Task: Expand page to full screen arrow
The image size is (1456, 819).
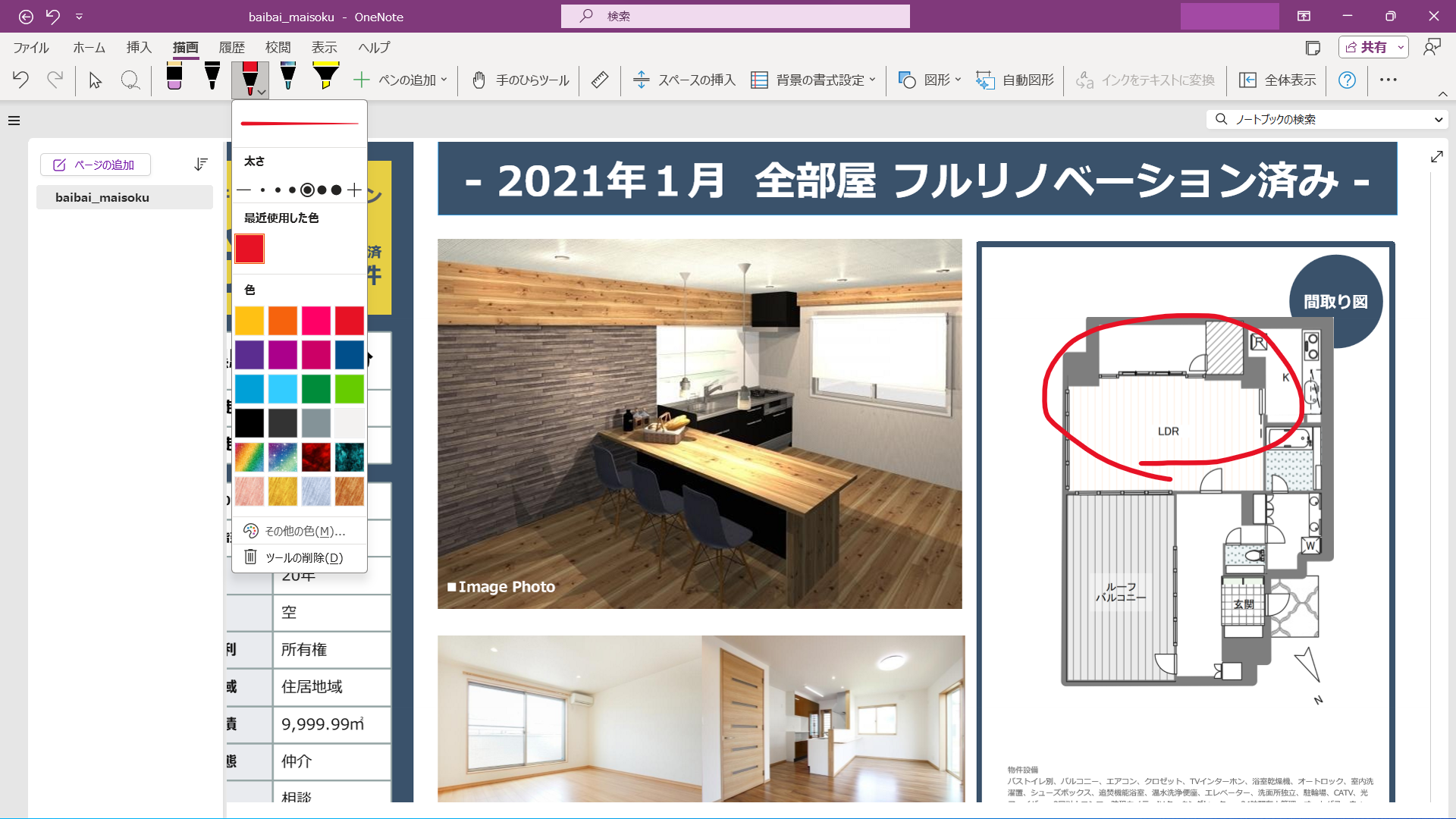Action: (x=1436, y=156)
